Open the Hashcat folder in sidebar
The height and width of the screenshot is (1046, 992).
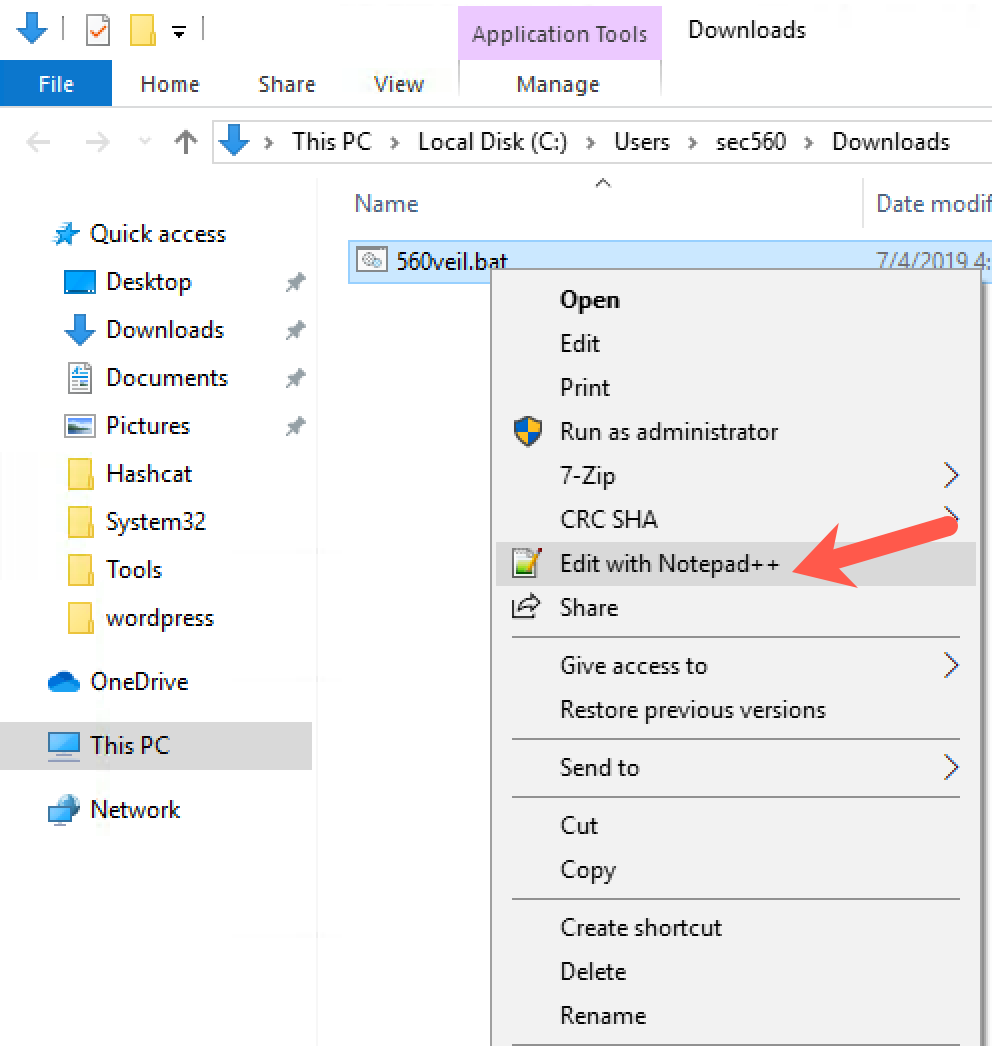147,473
